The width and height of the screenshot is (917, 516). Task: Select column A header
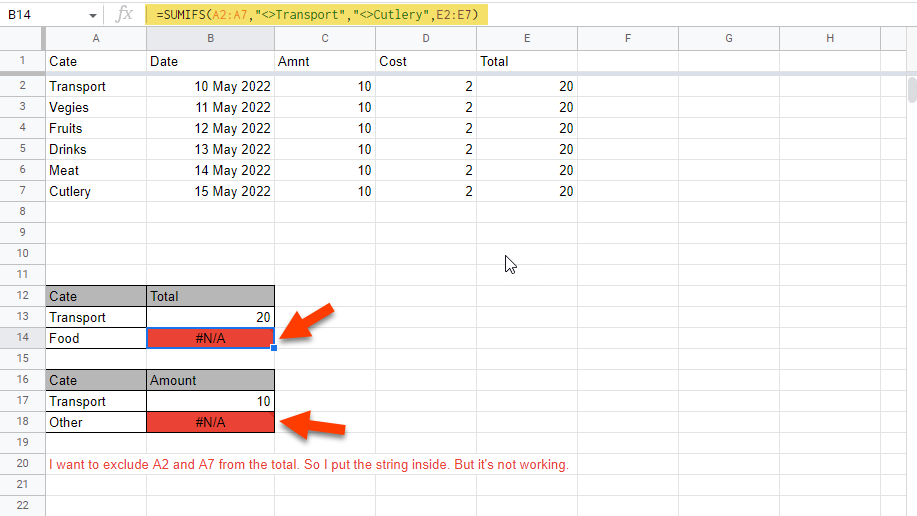point(96,38)
